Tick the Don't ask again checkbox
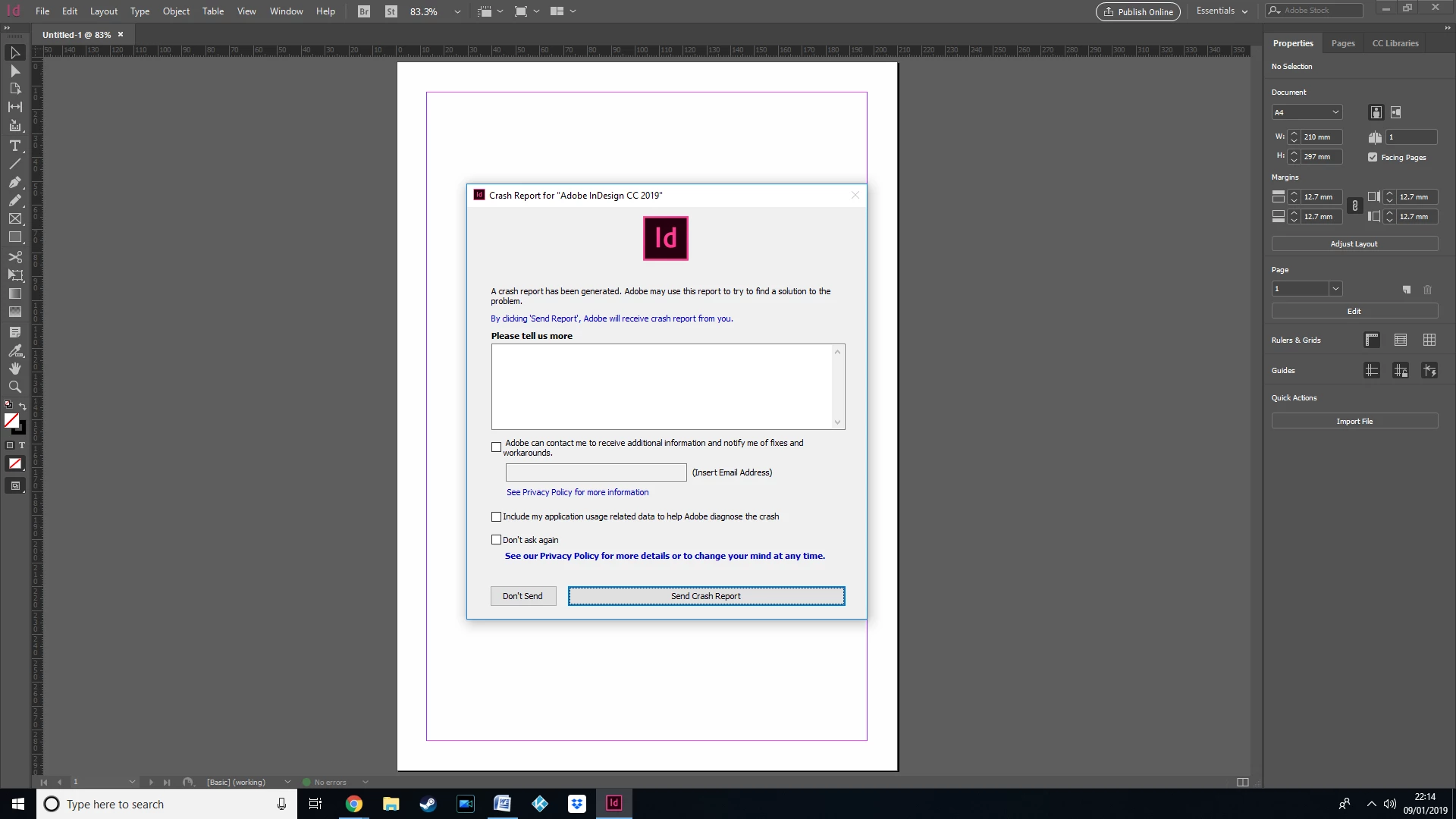 [496, 540]
